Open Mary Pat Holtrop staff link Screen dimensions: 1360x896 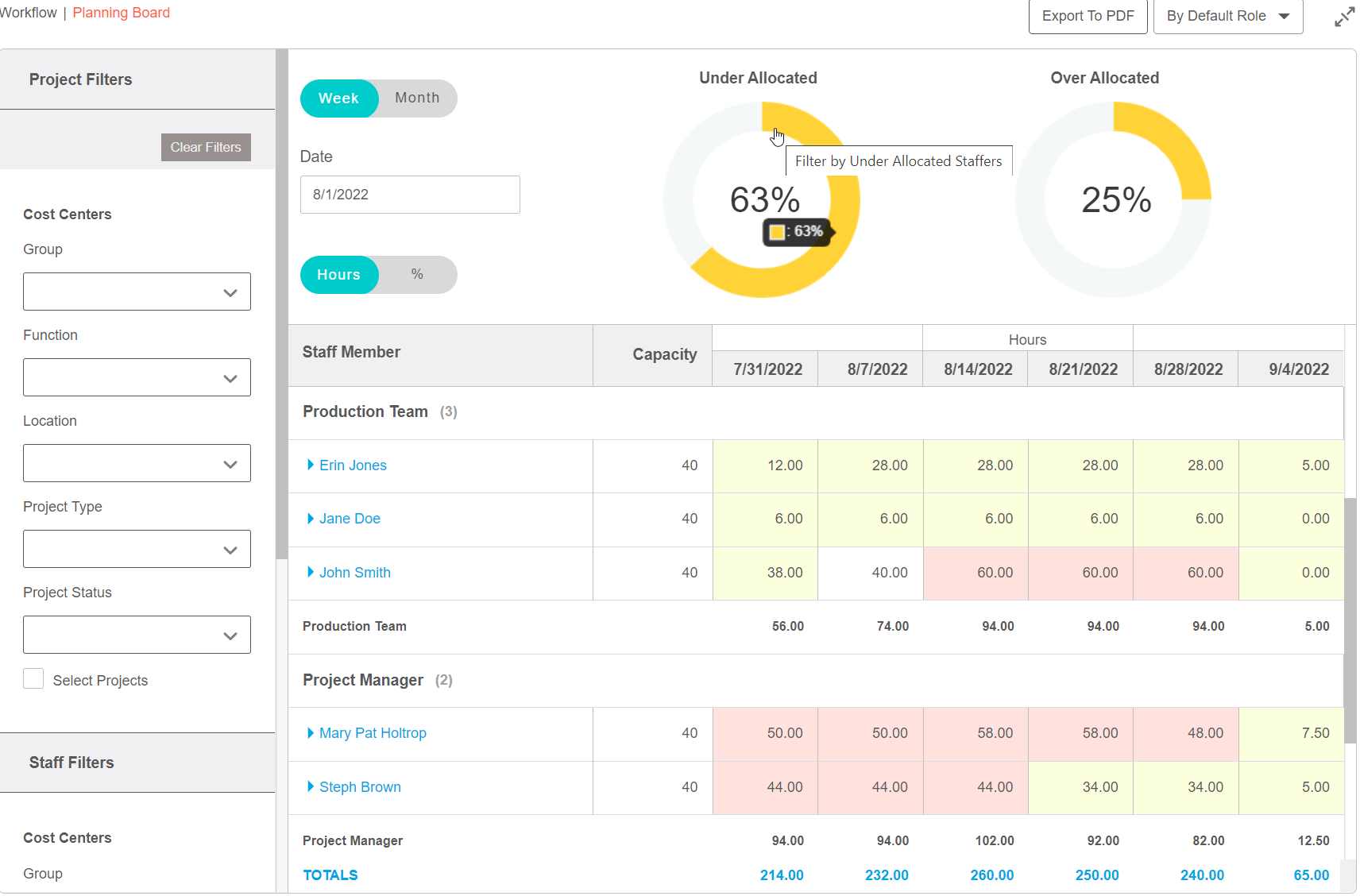tap(373, 733)
